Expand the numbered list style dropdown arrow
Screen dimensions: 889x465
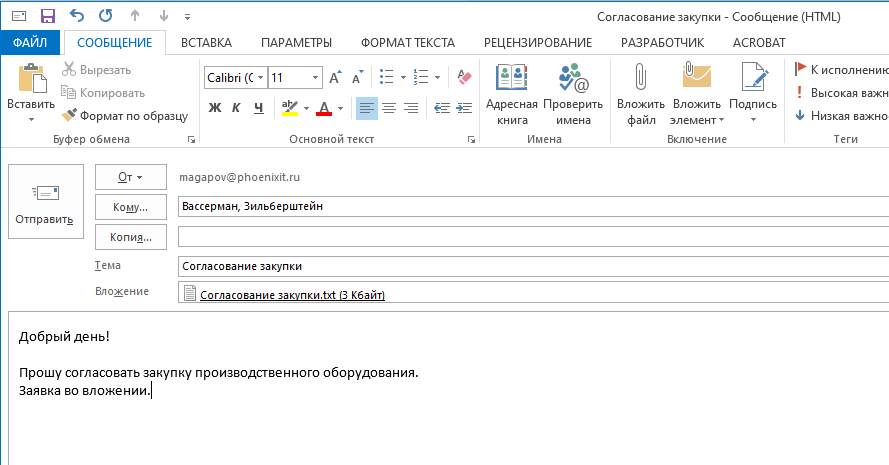[x=437, y=77]
